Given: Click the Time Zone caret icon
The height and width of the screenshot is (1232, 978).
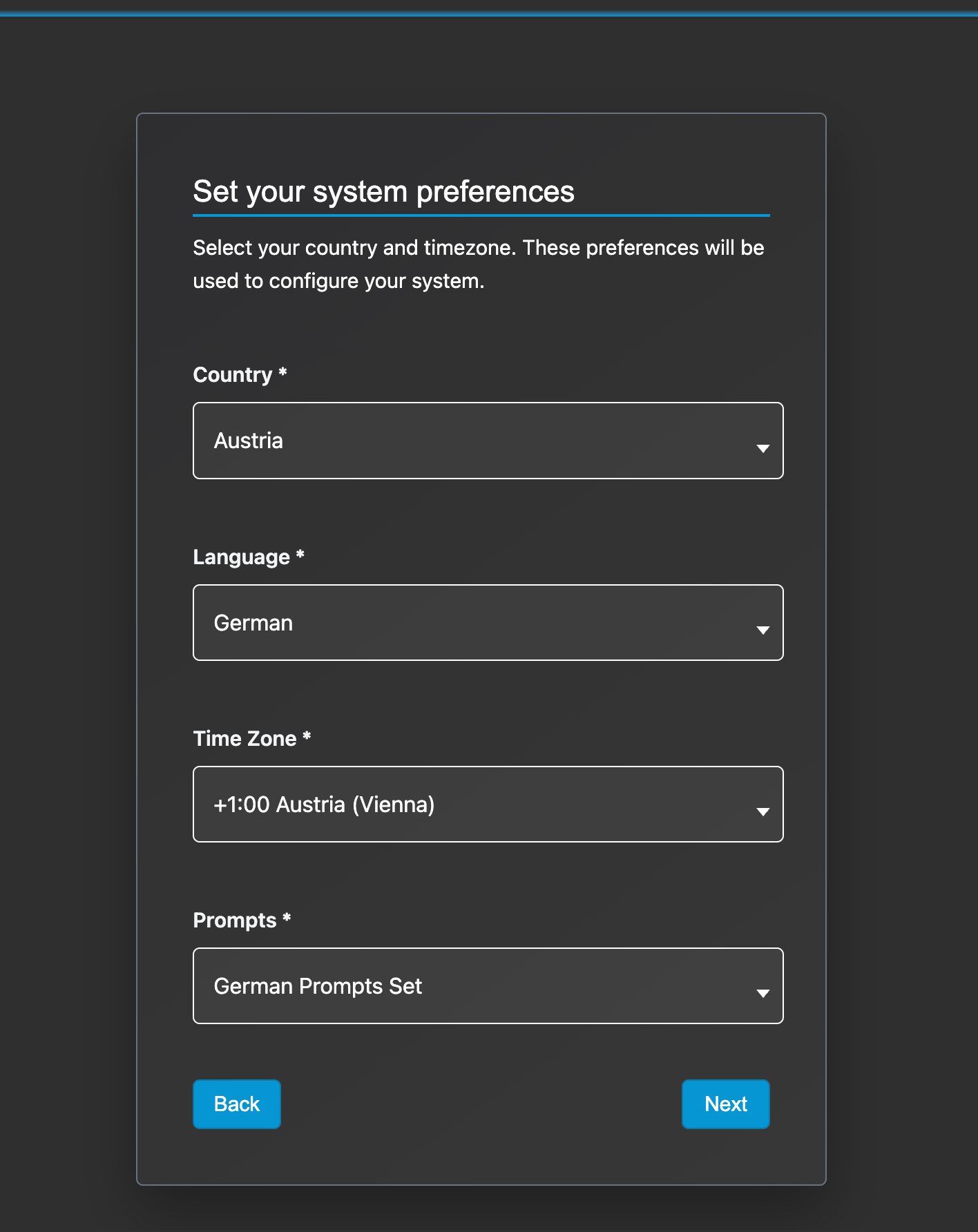Looking at the screenshot, I should point(763,811).
